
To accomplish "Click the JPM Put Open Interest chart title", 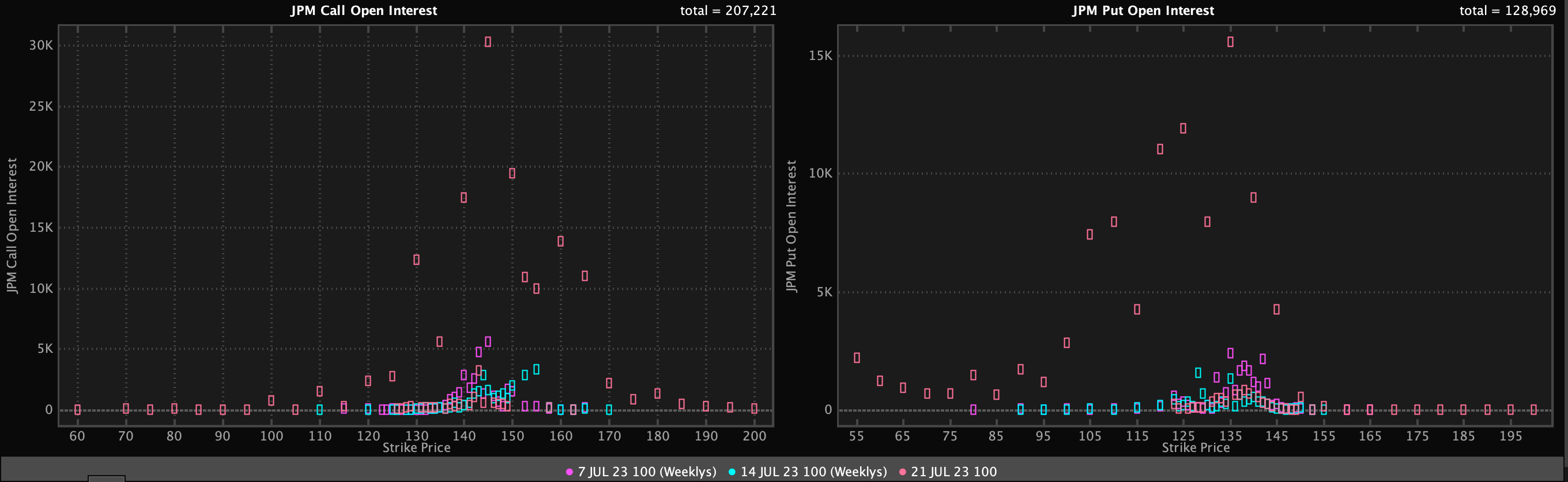I will click(x=1143, y=10).
